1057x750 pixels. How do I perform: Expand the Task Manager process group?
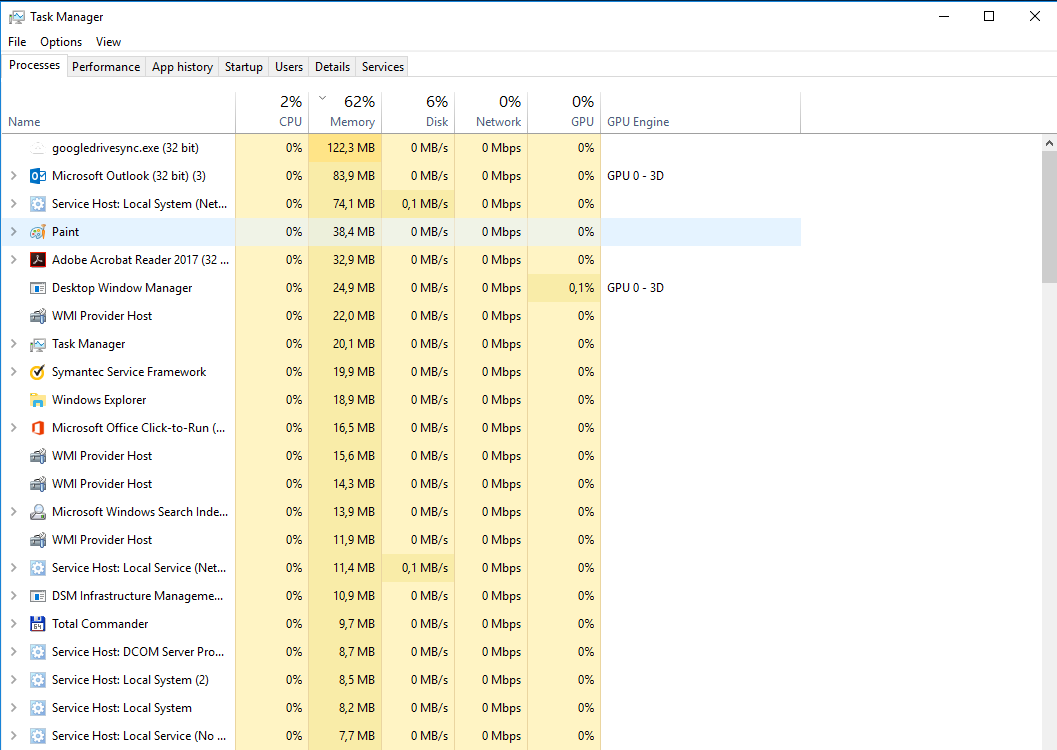point(13,344)
